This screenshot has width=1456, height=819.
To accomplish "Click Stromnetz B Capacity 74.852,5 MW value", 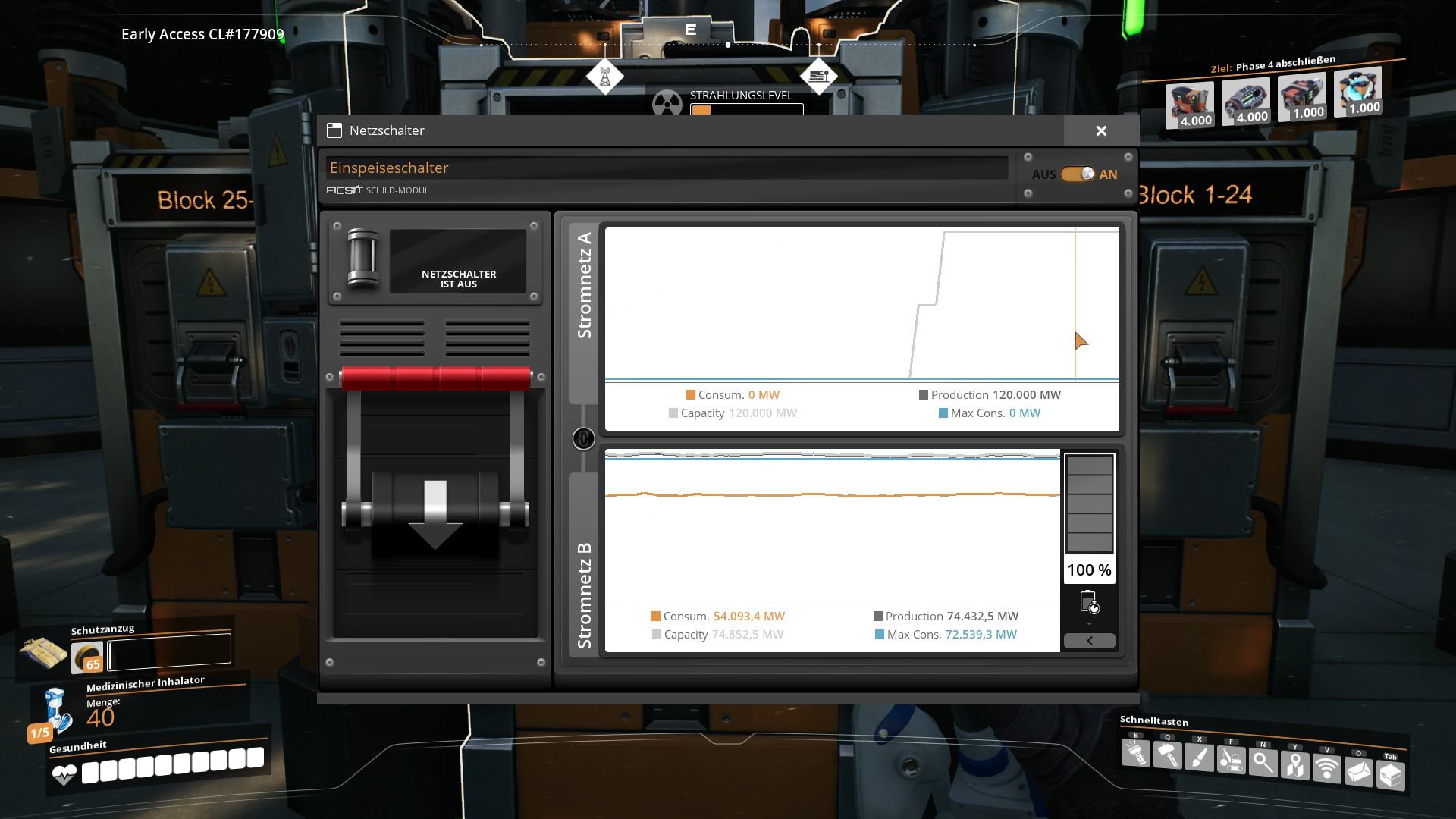I will tap(748, 635).
